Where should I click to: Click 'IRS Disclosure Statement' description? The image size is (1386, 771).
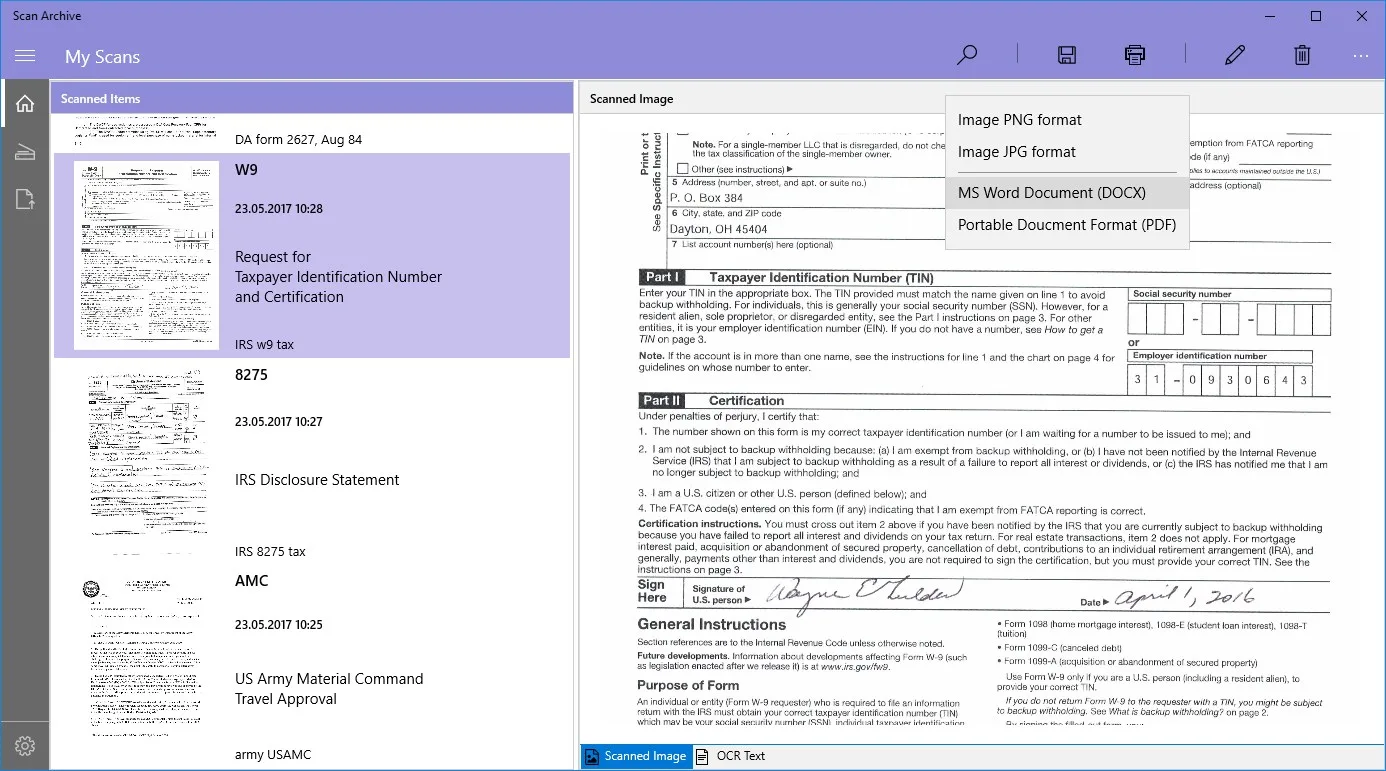tap(317, 480)
